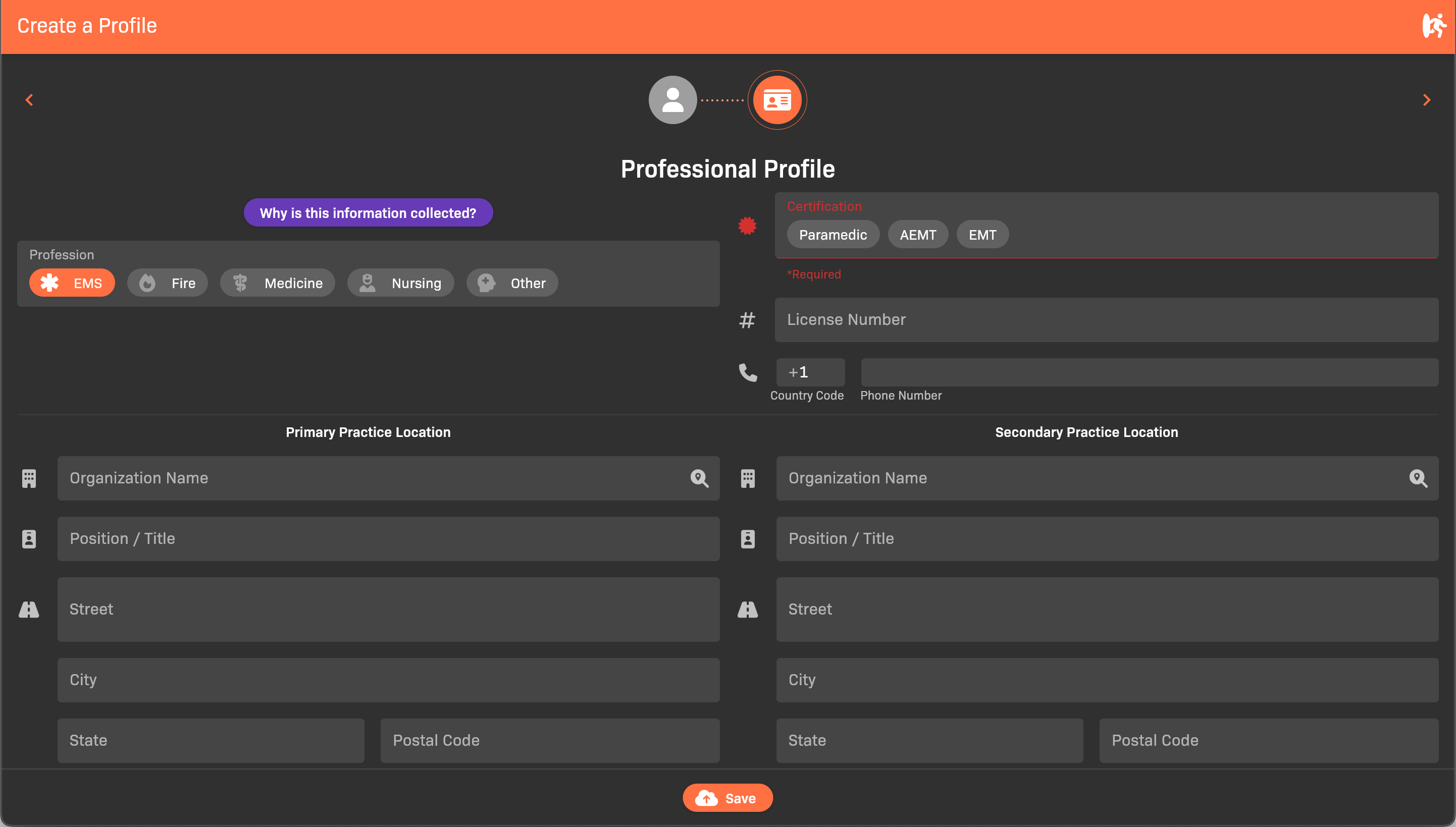This screenshot has height=827, width=1456.
Task: Select EMS as the profession
Action: 72,283
